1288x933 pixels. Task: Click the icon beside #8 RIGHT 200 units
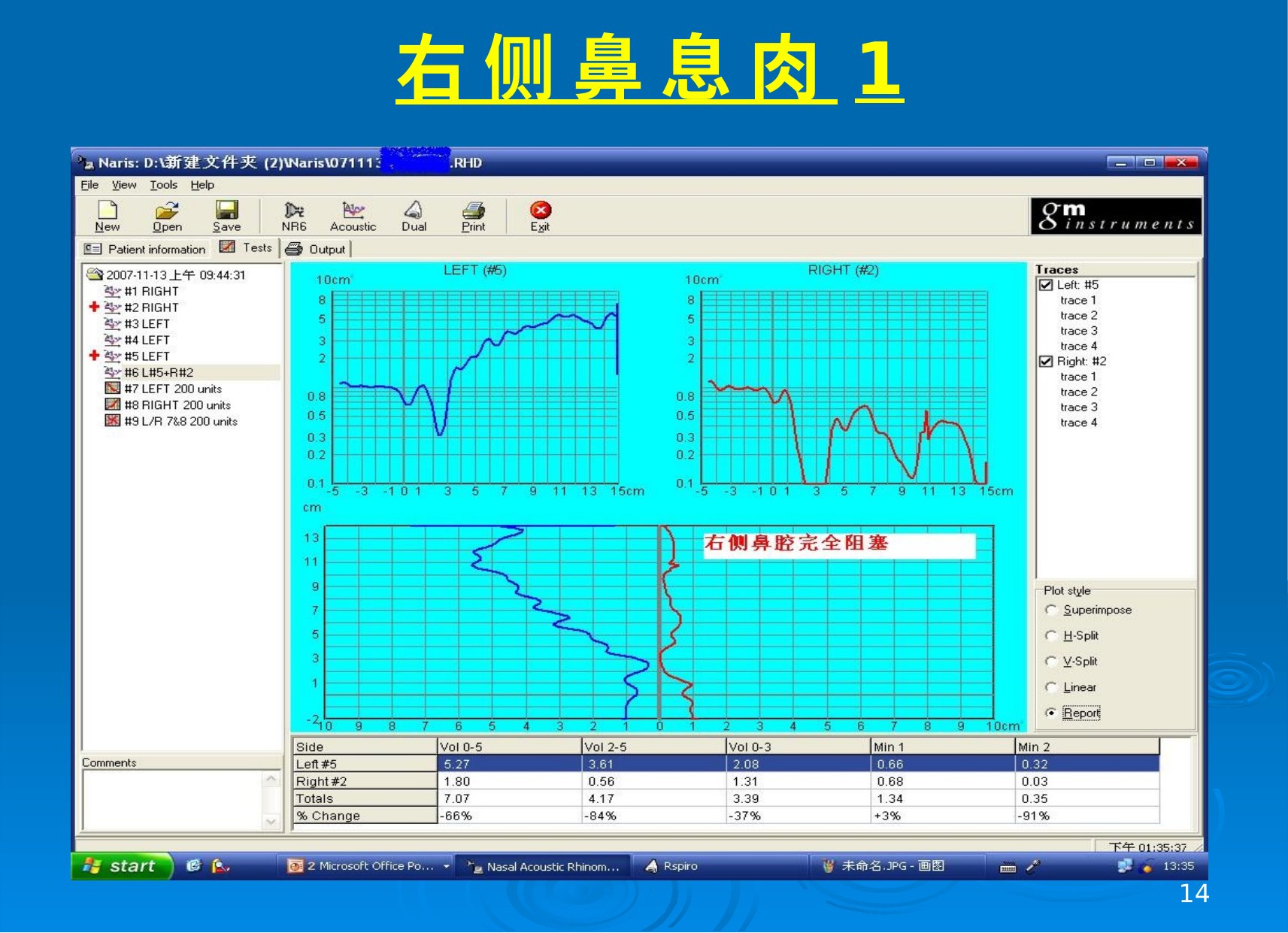coord(112,404)
